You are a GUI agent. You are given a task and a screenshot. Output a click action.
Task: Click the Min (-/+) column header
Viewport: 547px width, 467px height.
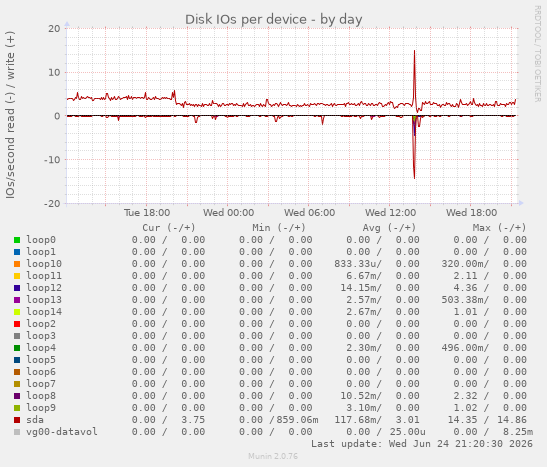pos(279,228)
